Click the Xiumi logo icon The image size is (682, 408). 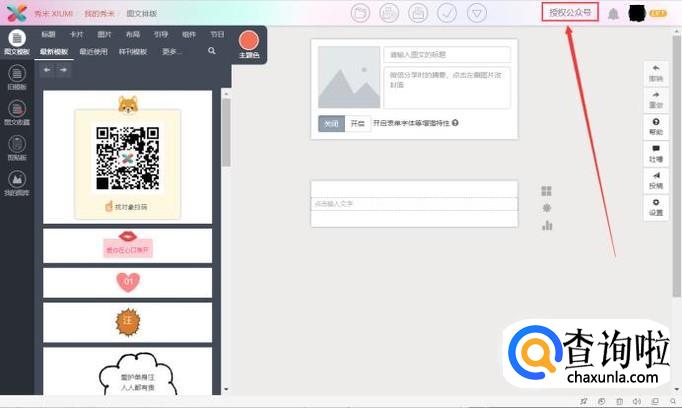(17, 13)
